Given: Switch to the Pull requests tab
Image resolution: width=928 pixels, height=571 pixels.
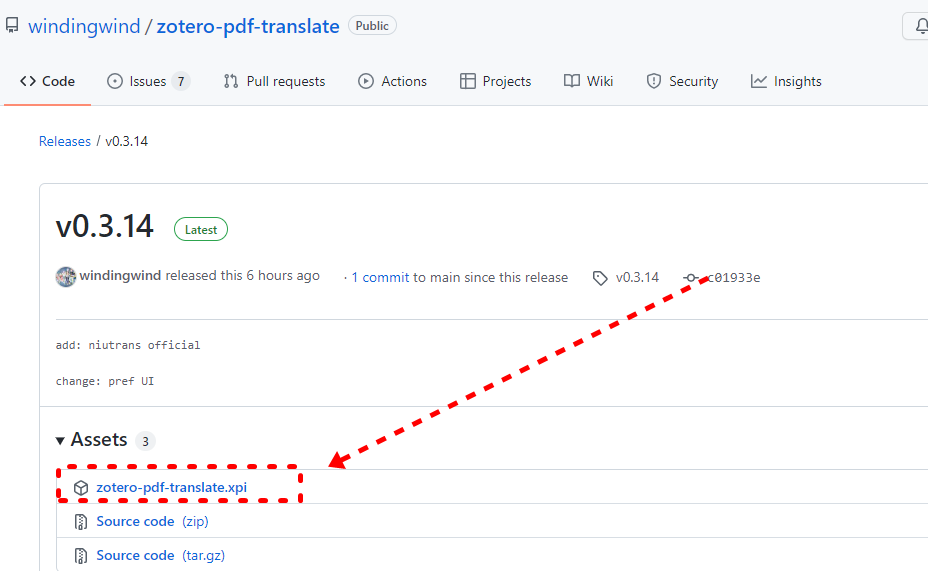Looking at the screenshot, I should pos(274,81).
